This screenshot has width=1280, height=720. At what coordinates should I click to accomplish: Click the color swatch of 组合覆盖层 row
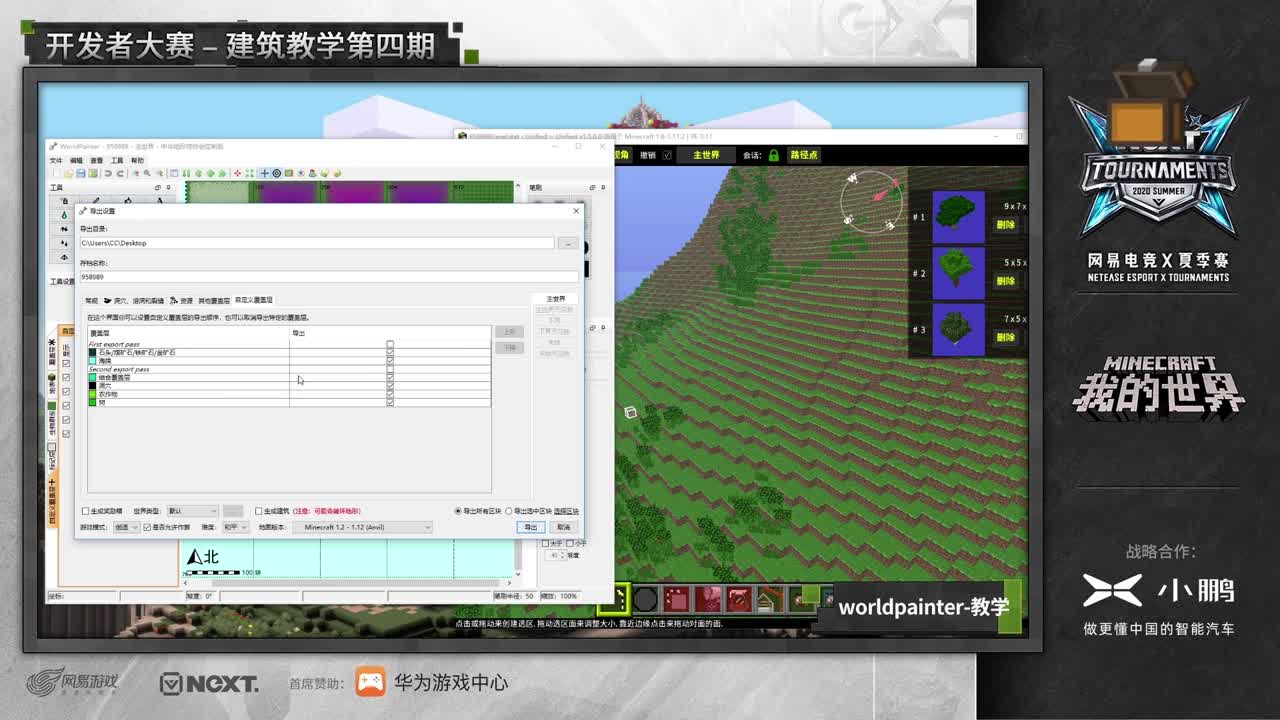pos(92,378)
